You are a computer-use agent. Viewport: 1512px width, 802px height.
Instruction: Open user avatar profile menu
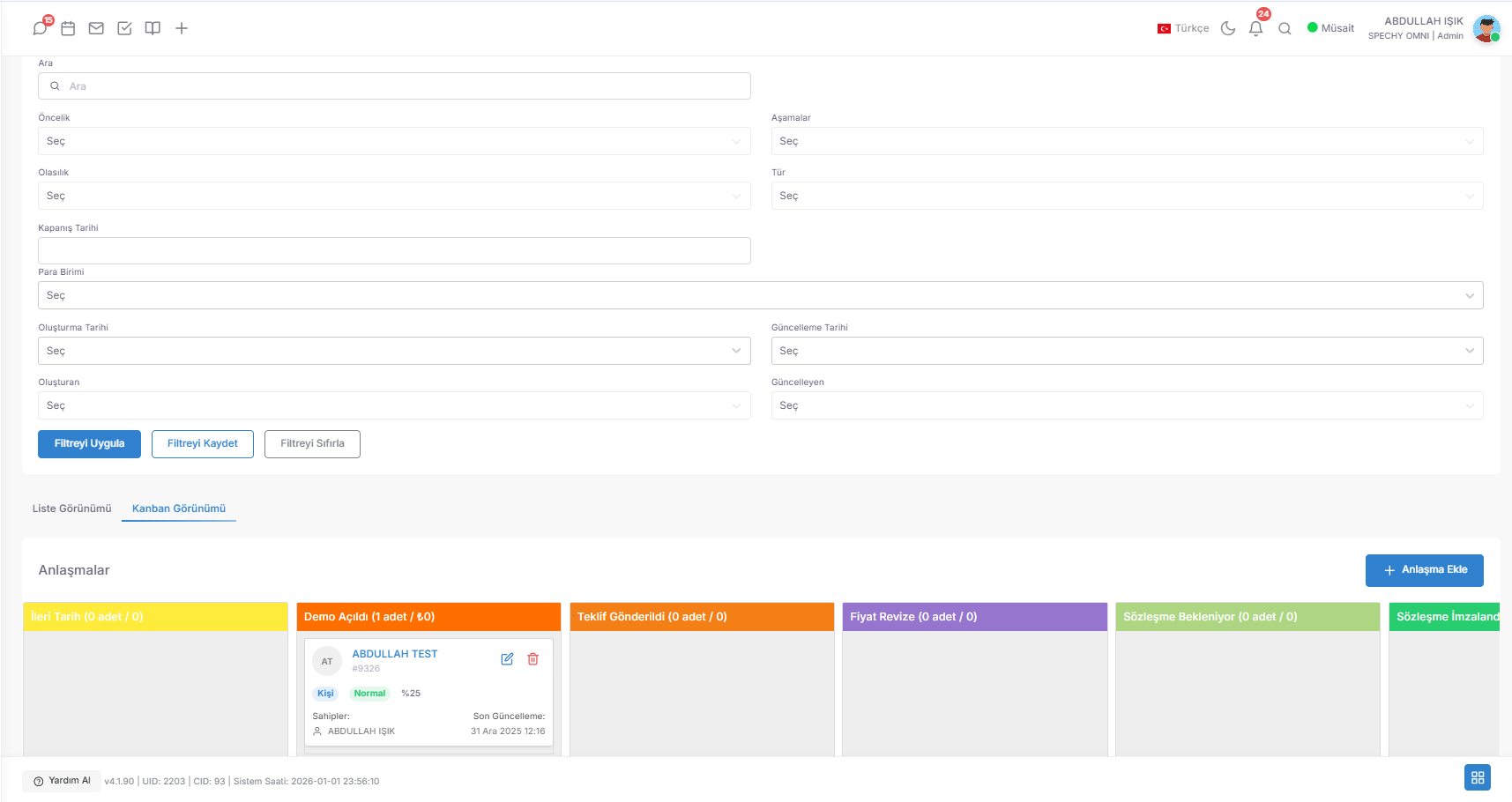tap(1486, 28)
